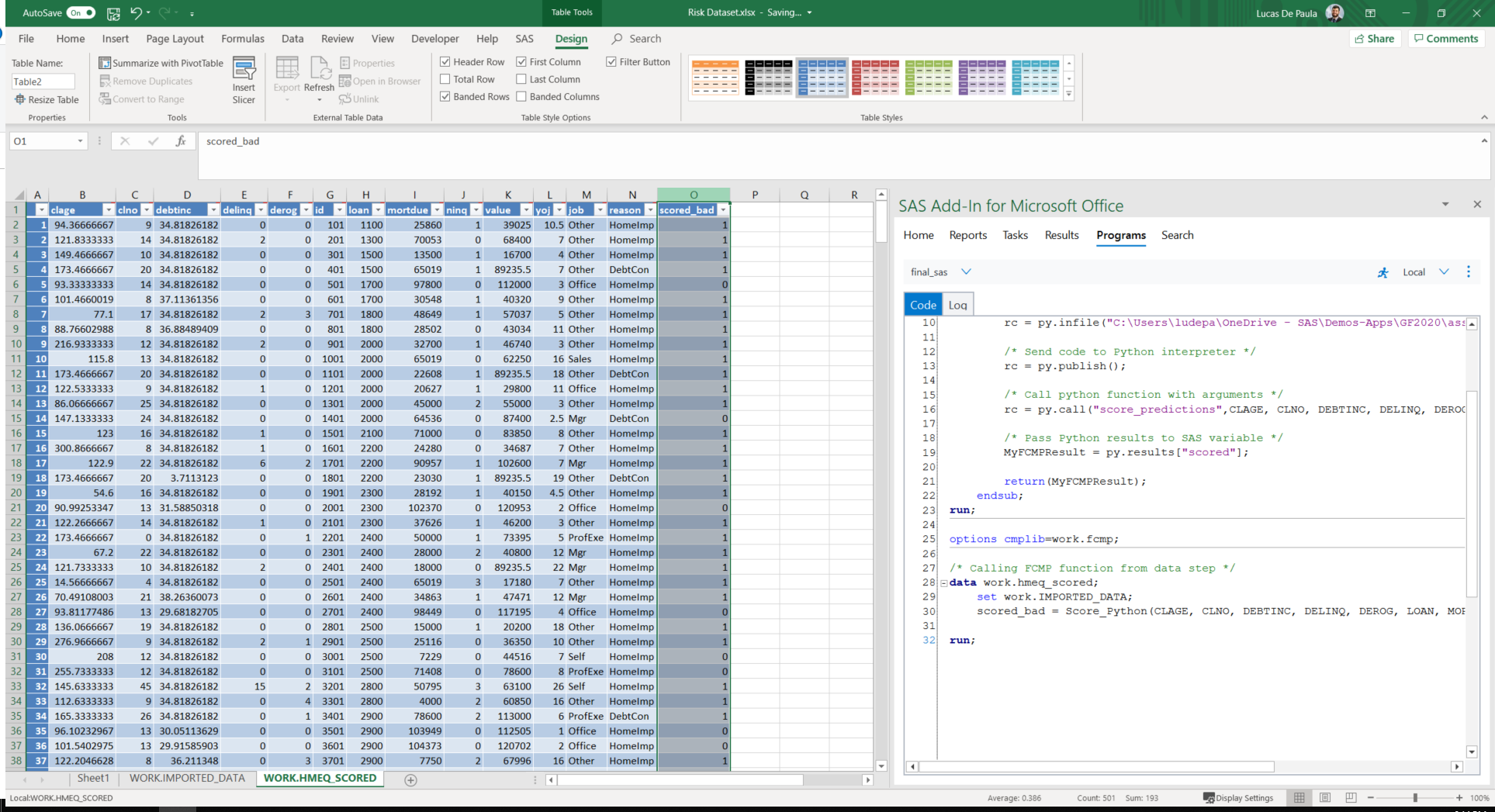The width and height of the screenshot is (1495, 812).
Task: Open the Results tab in SAS pane
Action: (x=1061, y=235)
